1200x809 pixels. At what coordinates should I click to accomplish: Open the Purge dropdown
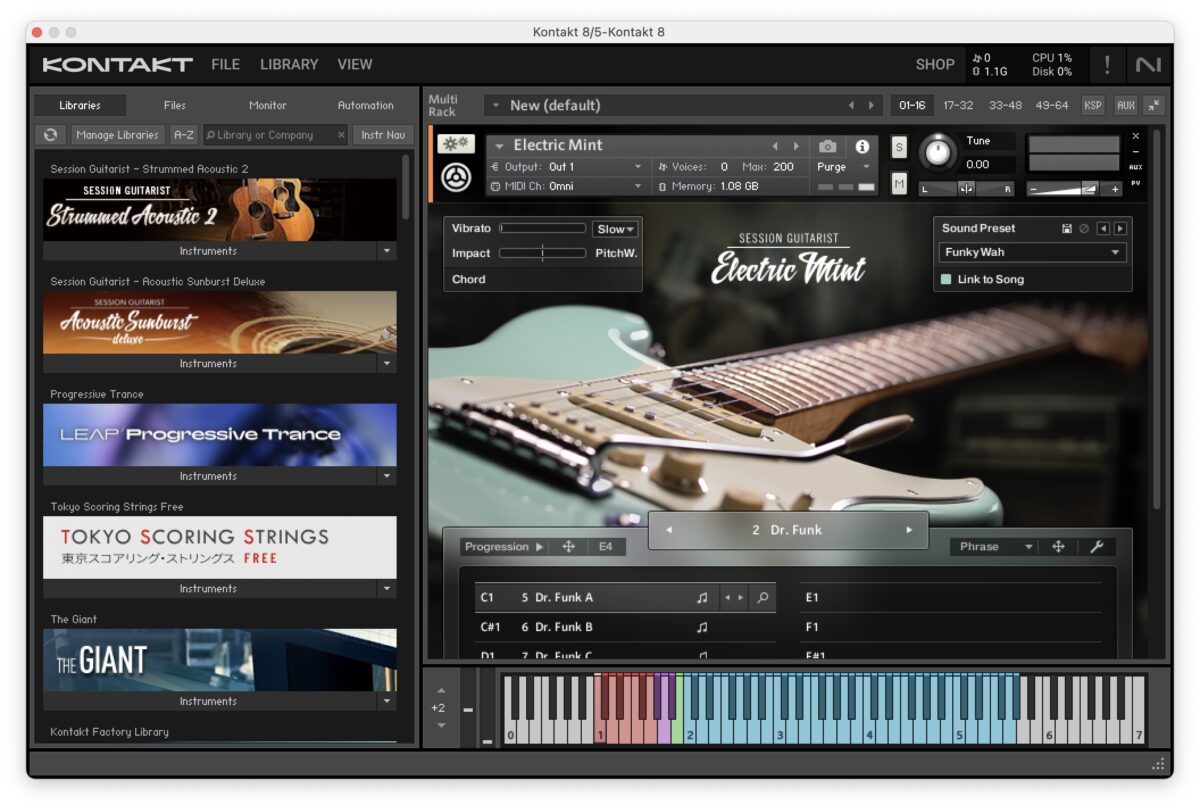point(844,167)
